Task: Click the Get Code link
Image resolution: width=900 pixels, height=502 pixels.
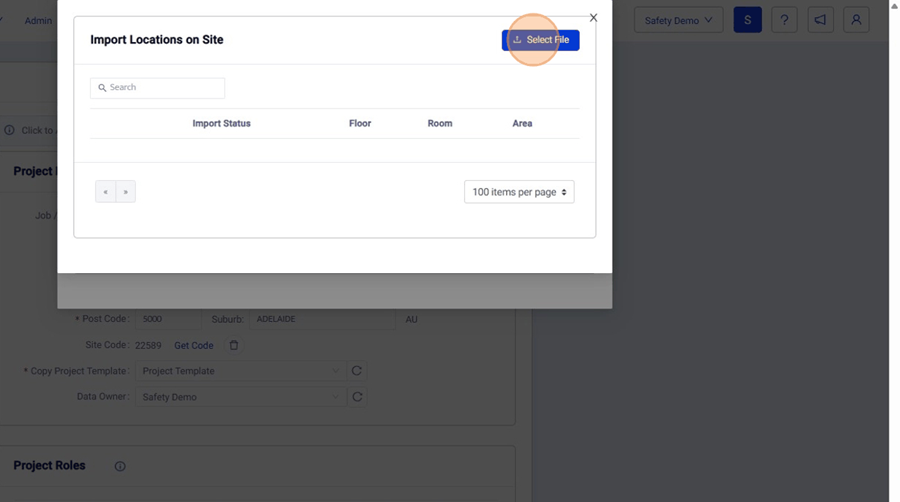Action: (x=194, y=346)
